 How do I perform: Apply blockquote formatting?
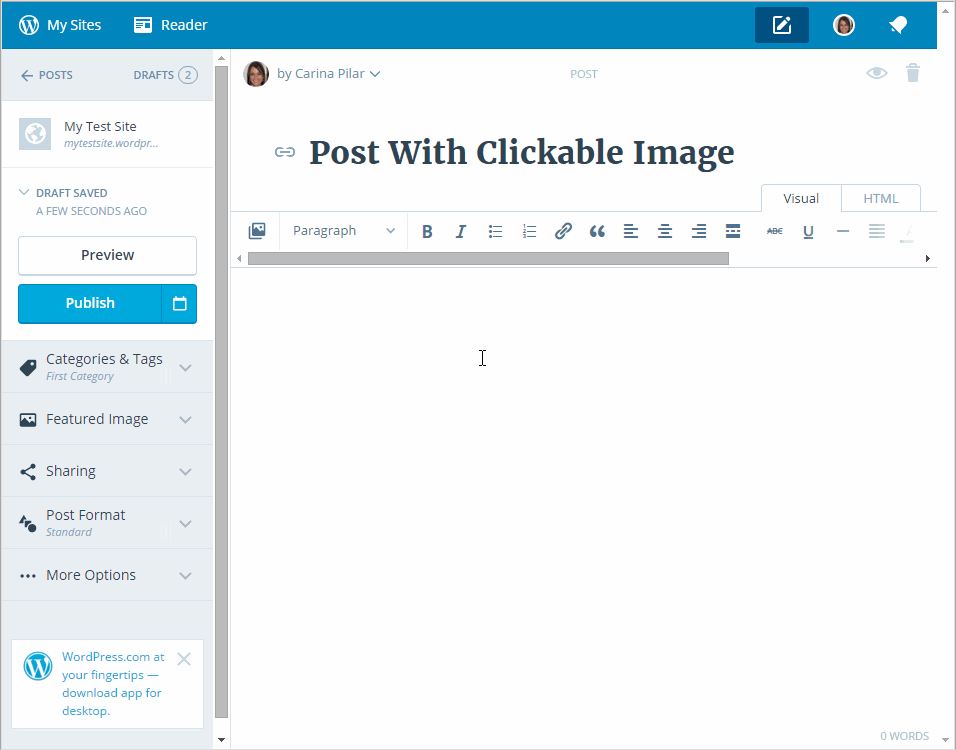click(x=597, y=231)
